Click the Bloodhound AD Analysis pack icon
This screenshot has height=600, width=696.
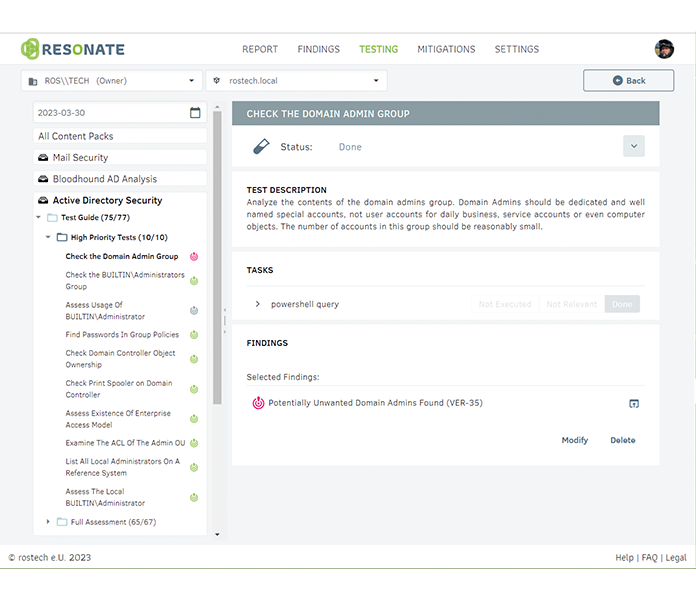pos(43,179)
